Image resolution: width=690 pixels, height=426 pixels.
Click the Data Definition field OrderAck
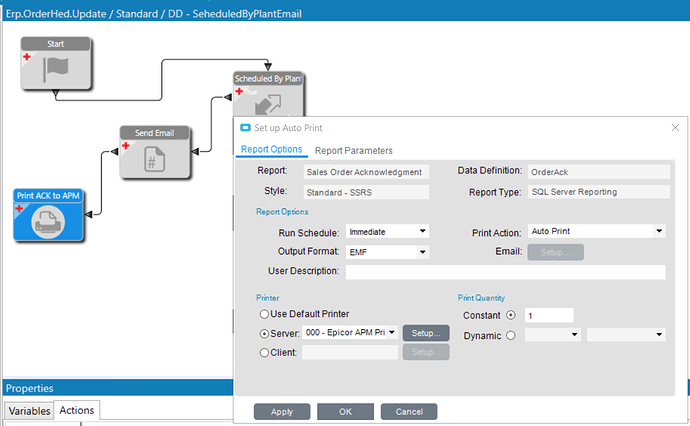click(599, 172)
